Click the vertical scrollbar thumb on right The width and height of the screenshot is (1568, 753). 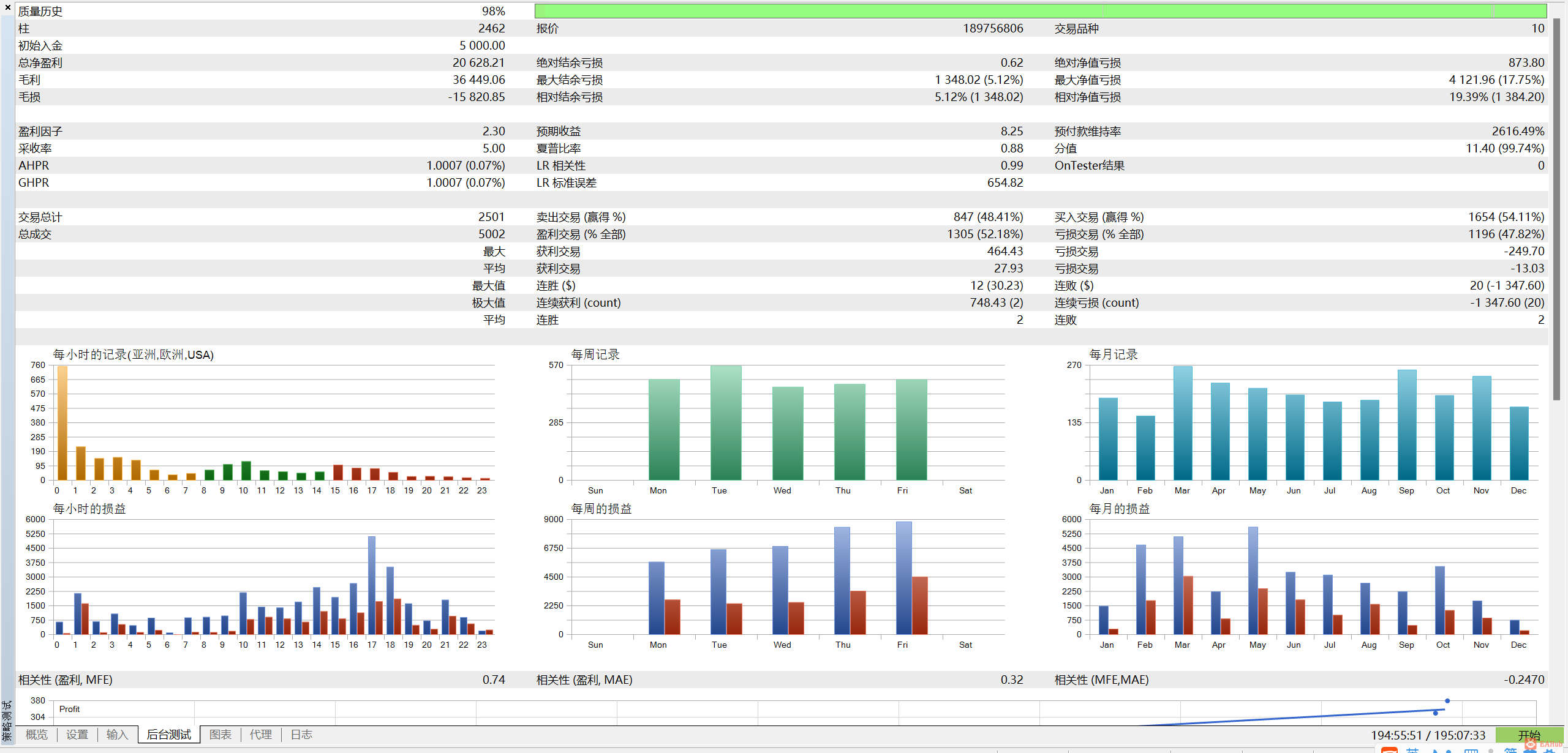click(x=1556, y=208)
